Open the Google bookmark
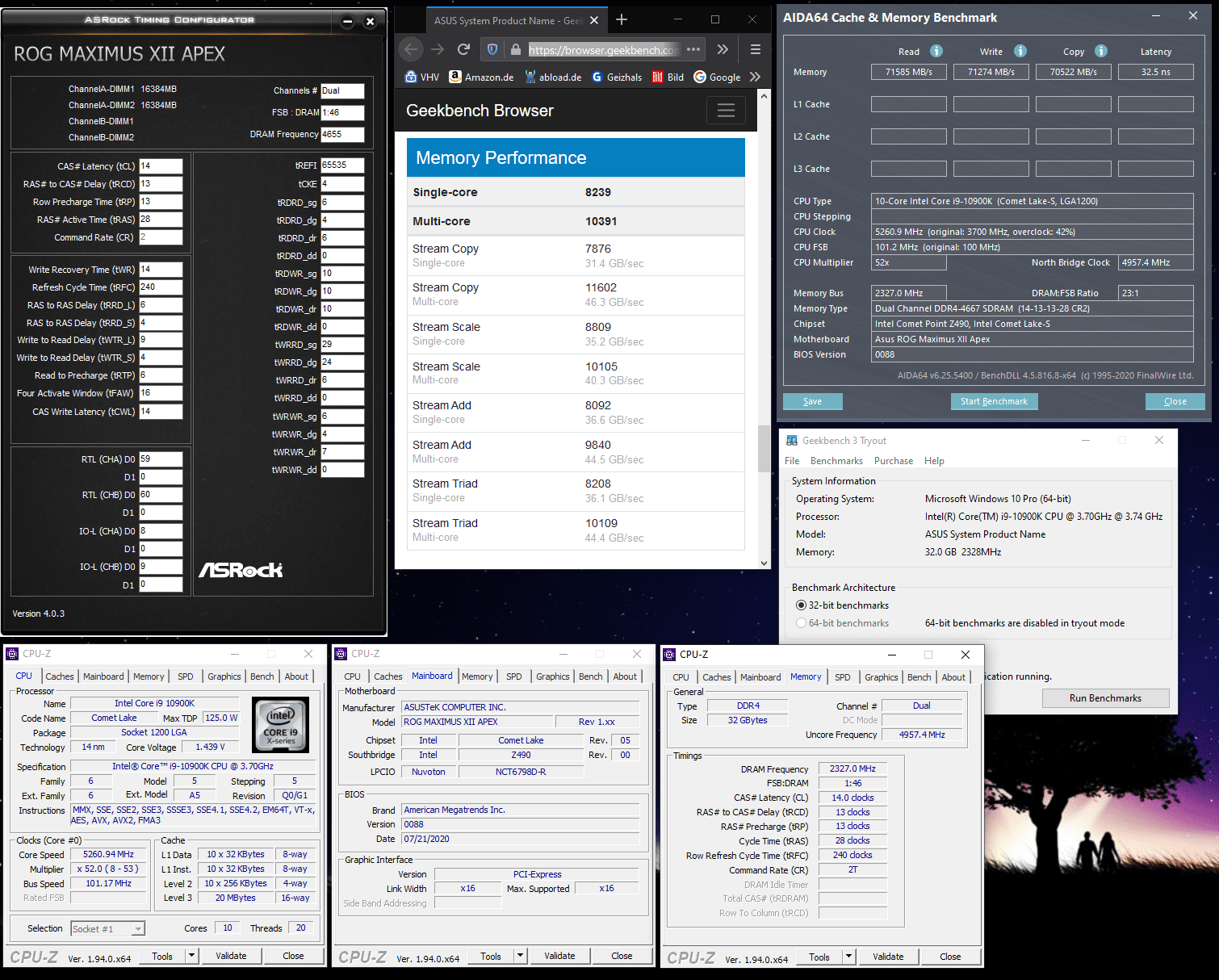The image size is (1219, 980). tap(717, 77)
